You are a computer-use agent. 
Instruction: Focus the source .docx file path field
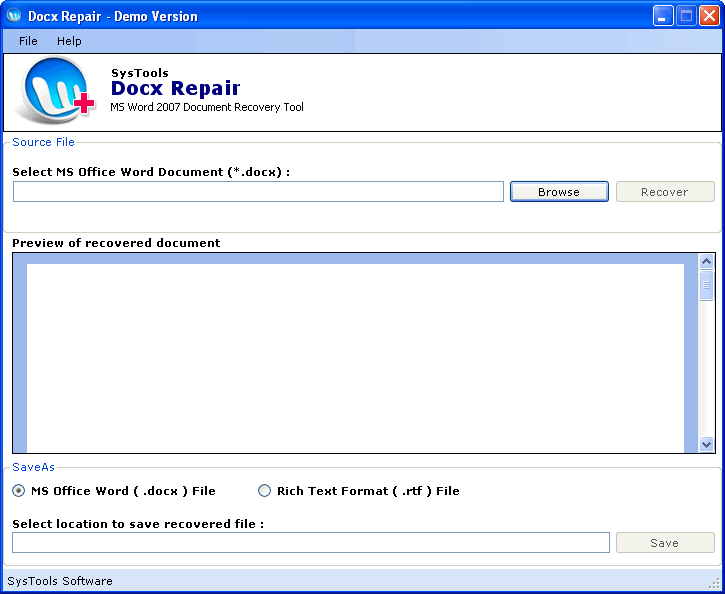coord(258,192)
